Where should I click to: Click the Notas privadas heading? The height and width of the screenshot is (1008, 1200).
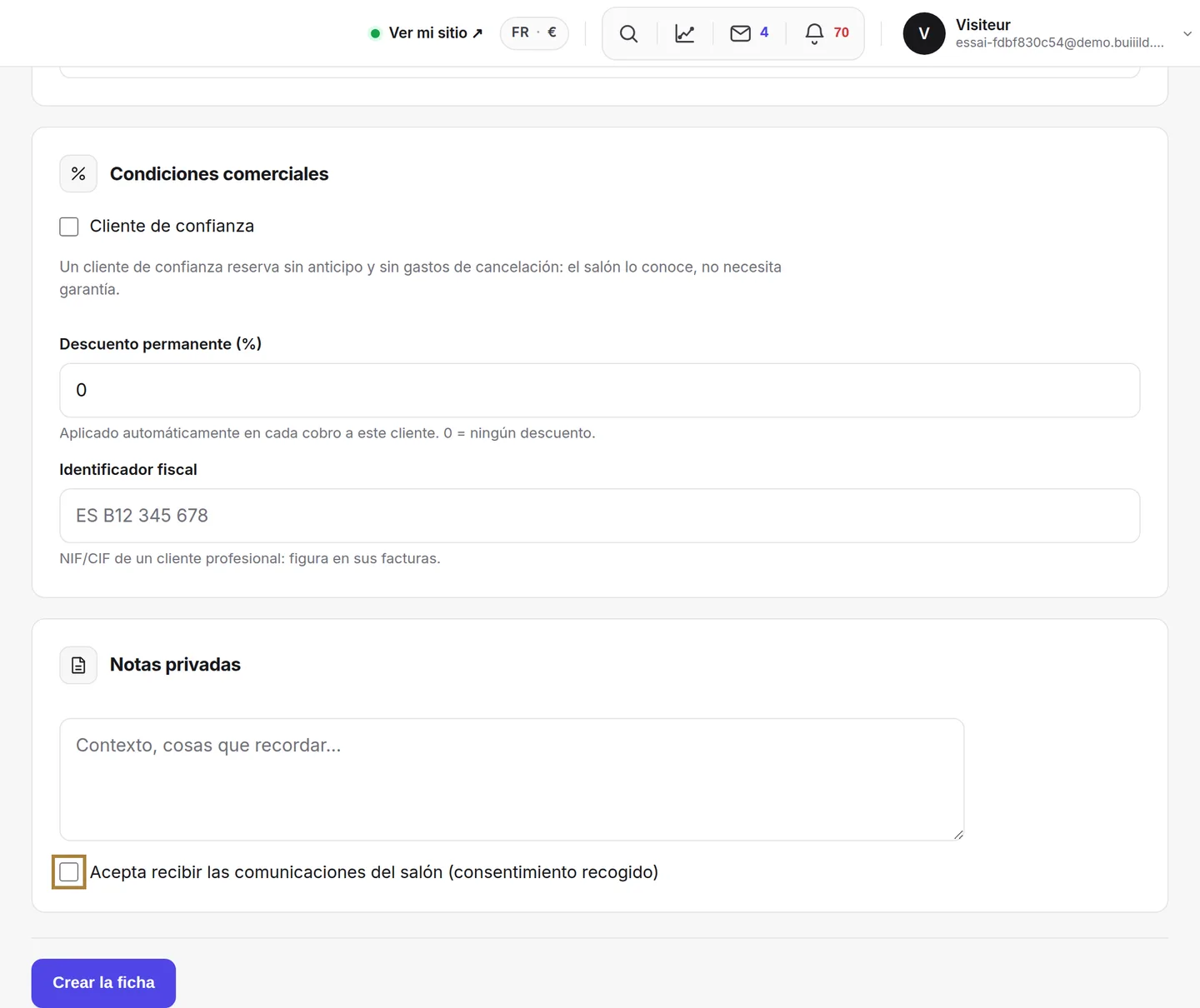click(x=175, y=665)
